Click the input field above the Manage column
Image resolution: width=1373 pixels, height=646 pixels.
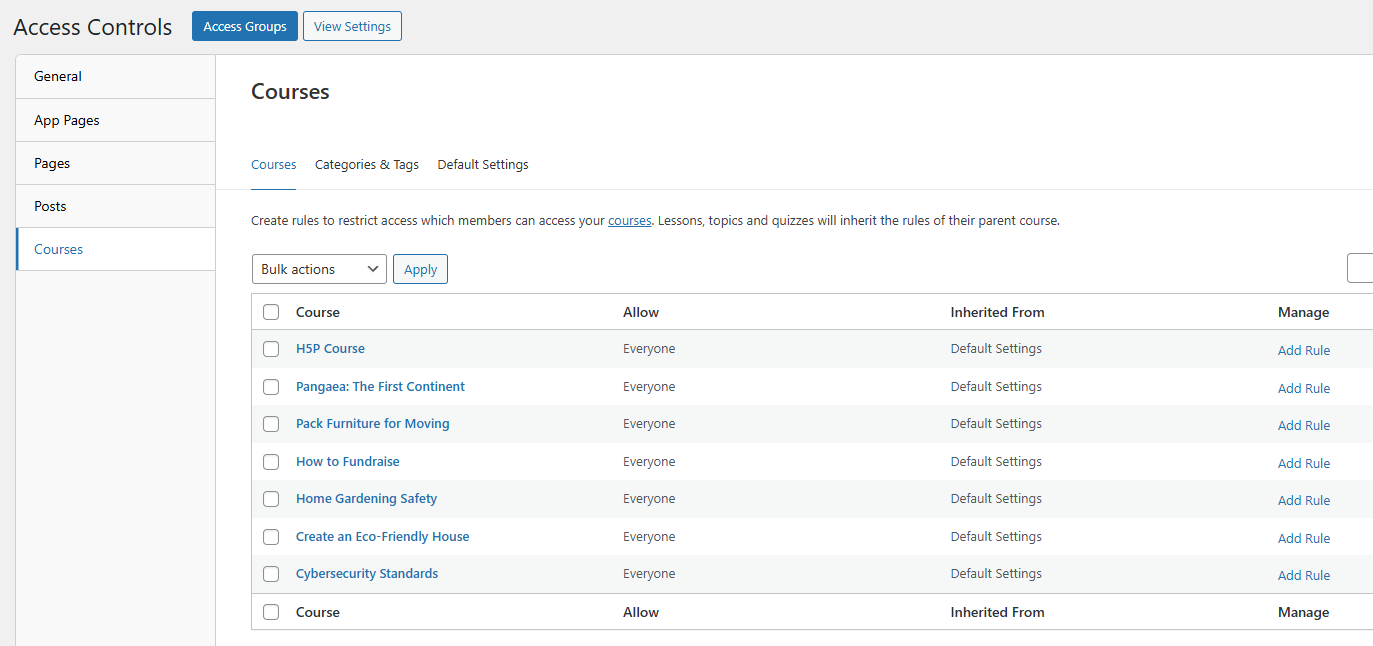1366,268
